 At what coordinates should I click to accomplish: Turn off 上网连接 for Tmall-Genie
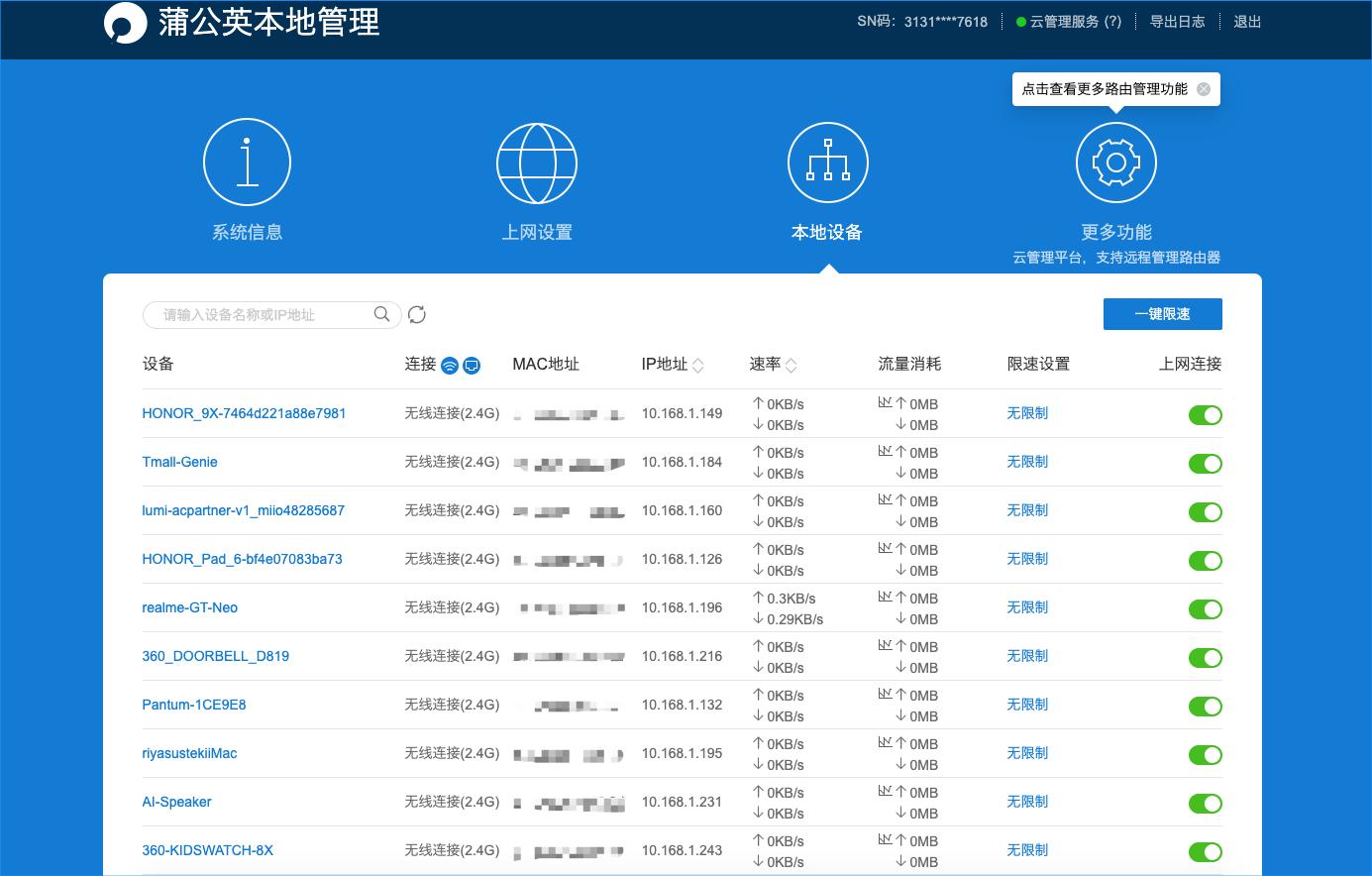[1206, 463]
